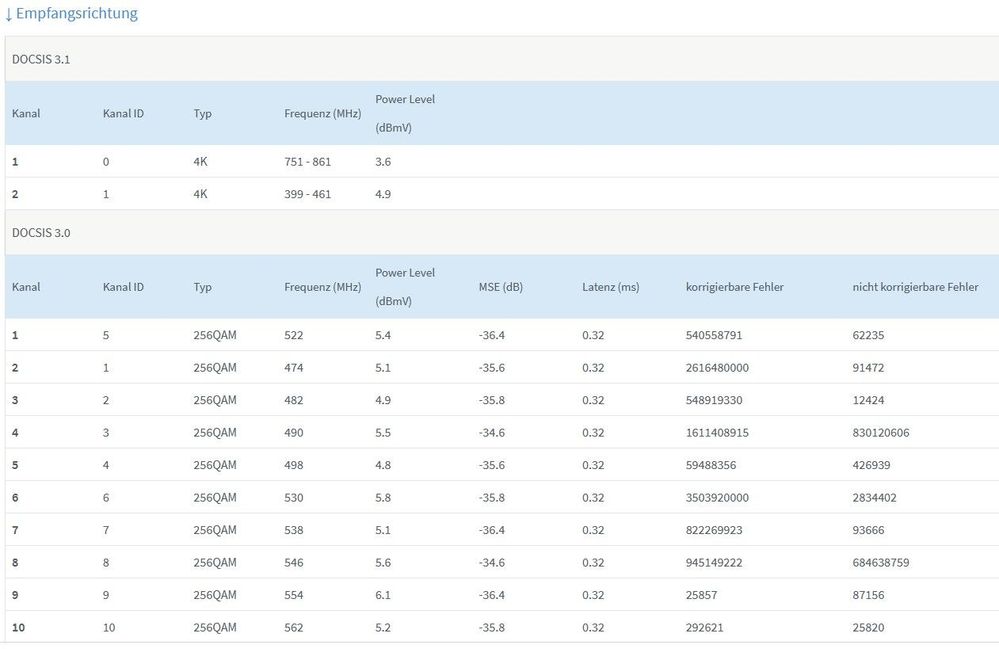Collapse the Empfangsrichtung section heading

click(x=71, y=13)
